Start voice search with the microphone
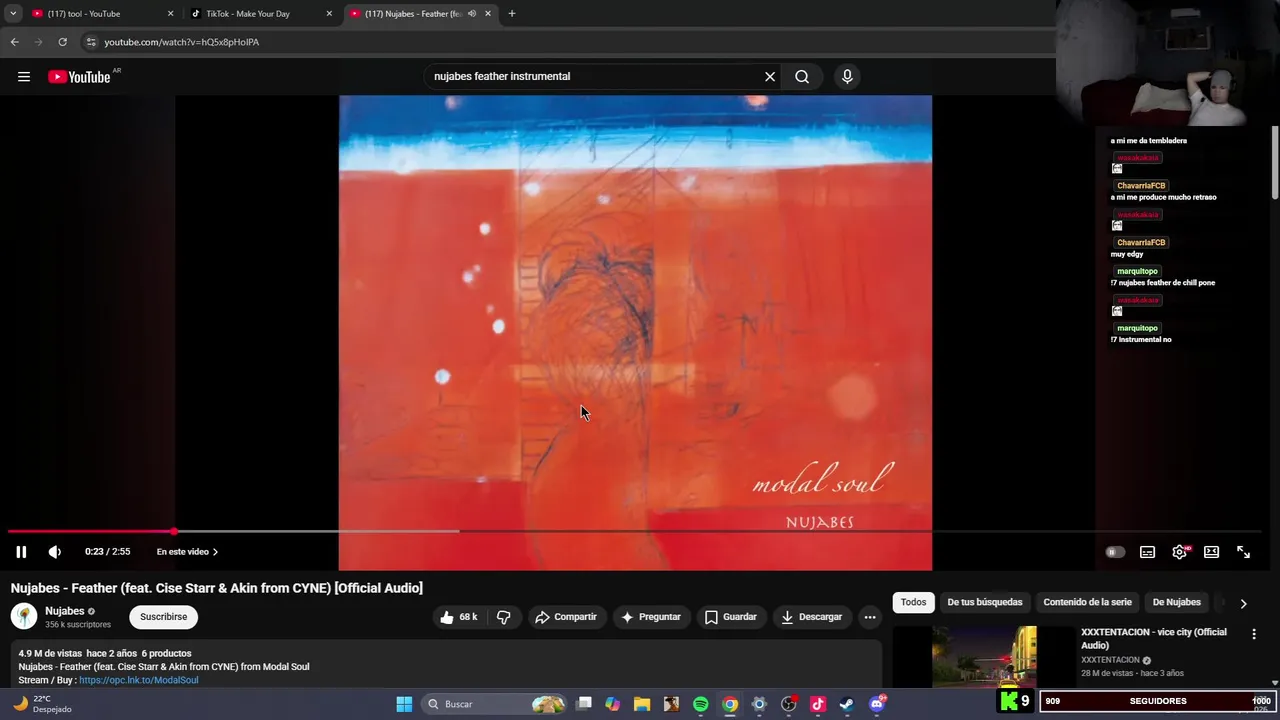1280x720 pixels. click(x=847, y=77)
